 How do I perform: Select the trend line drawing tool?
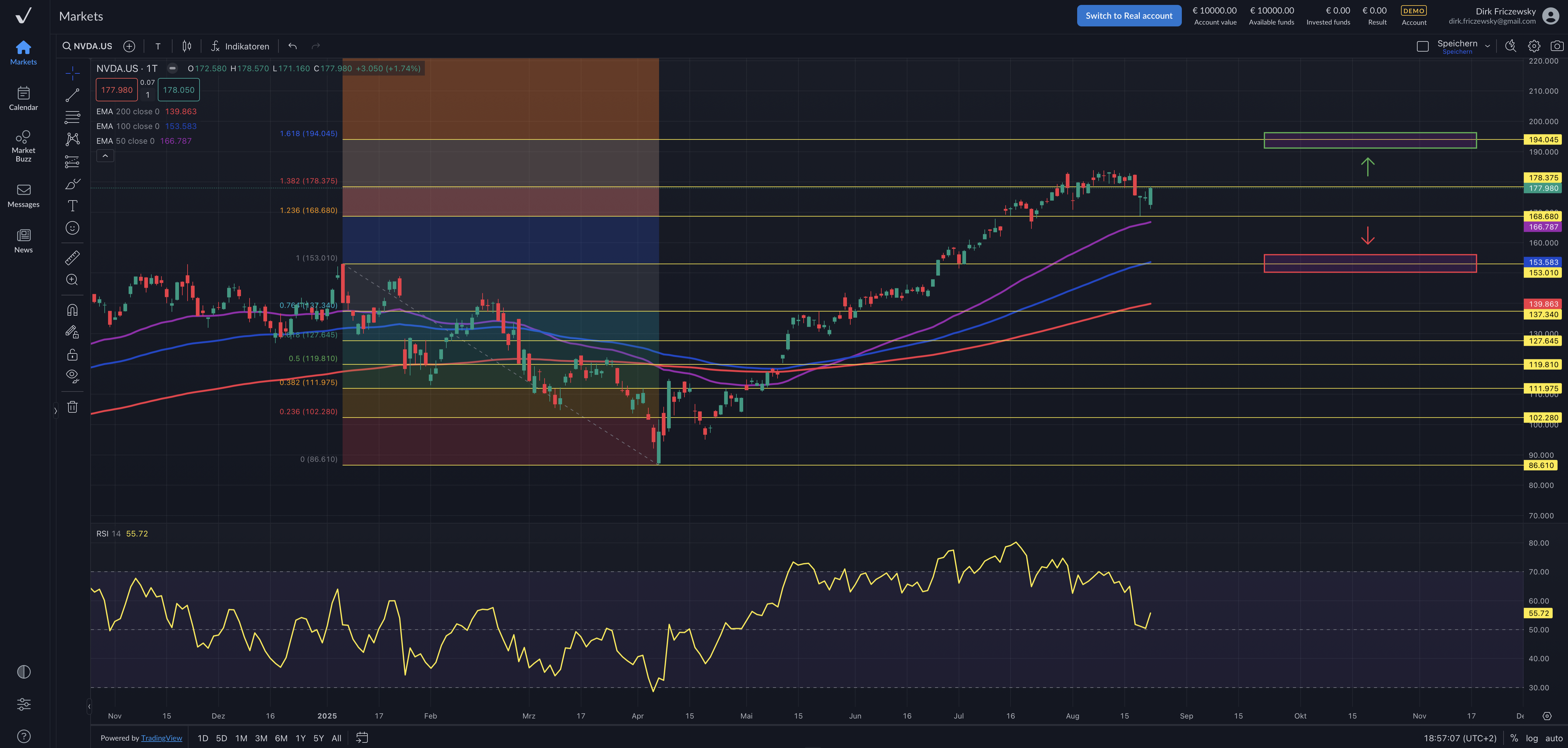click(x=72, y=95)
